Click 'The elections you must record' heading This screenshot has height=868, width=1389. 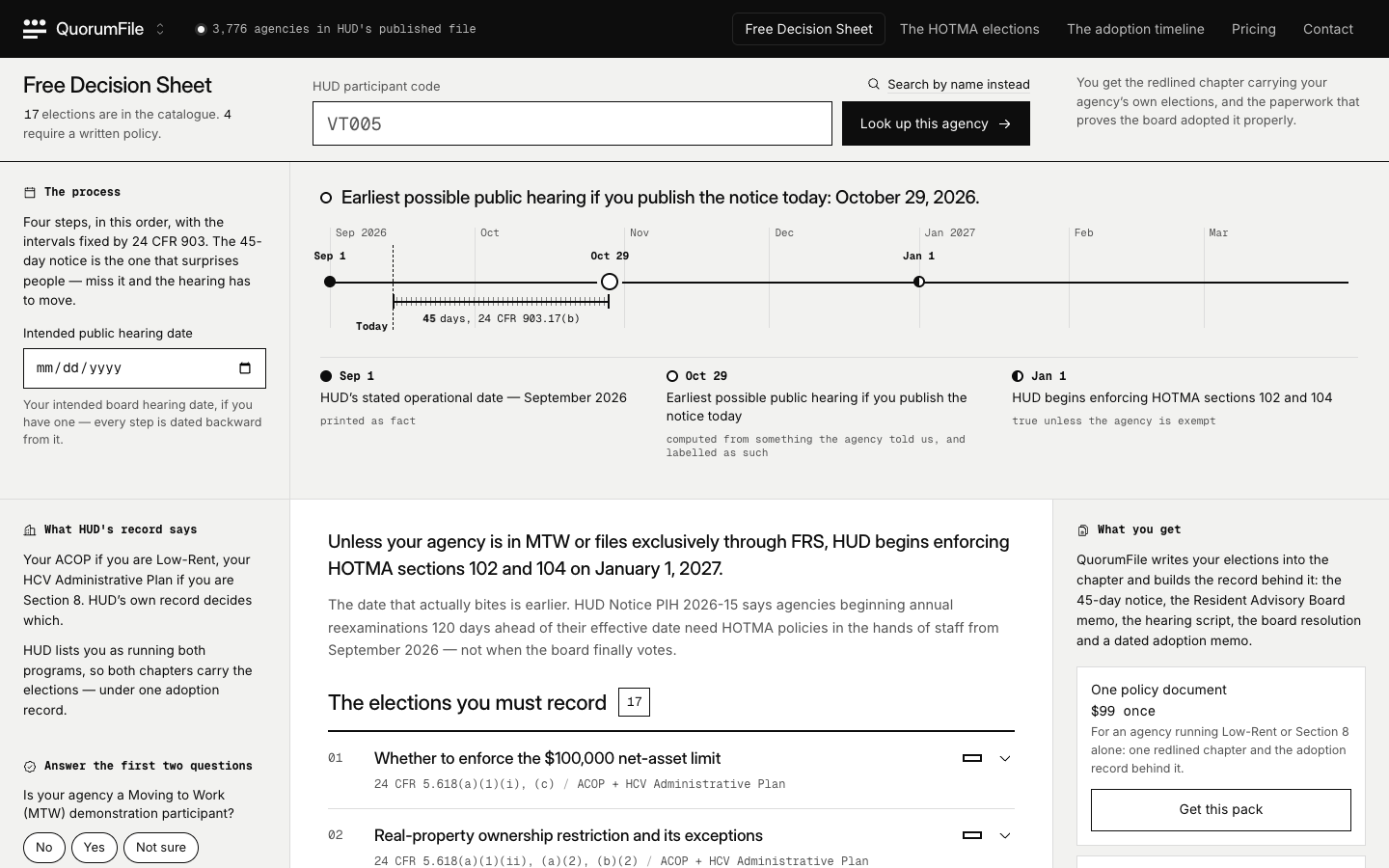[467, 702]
